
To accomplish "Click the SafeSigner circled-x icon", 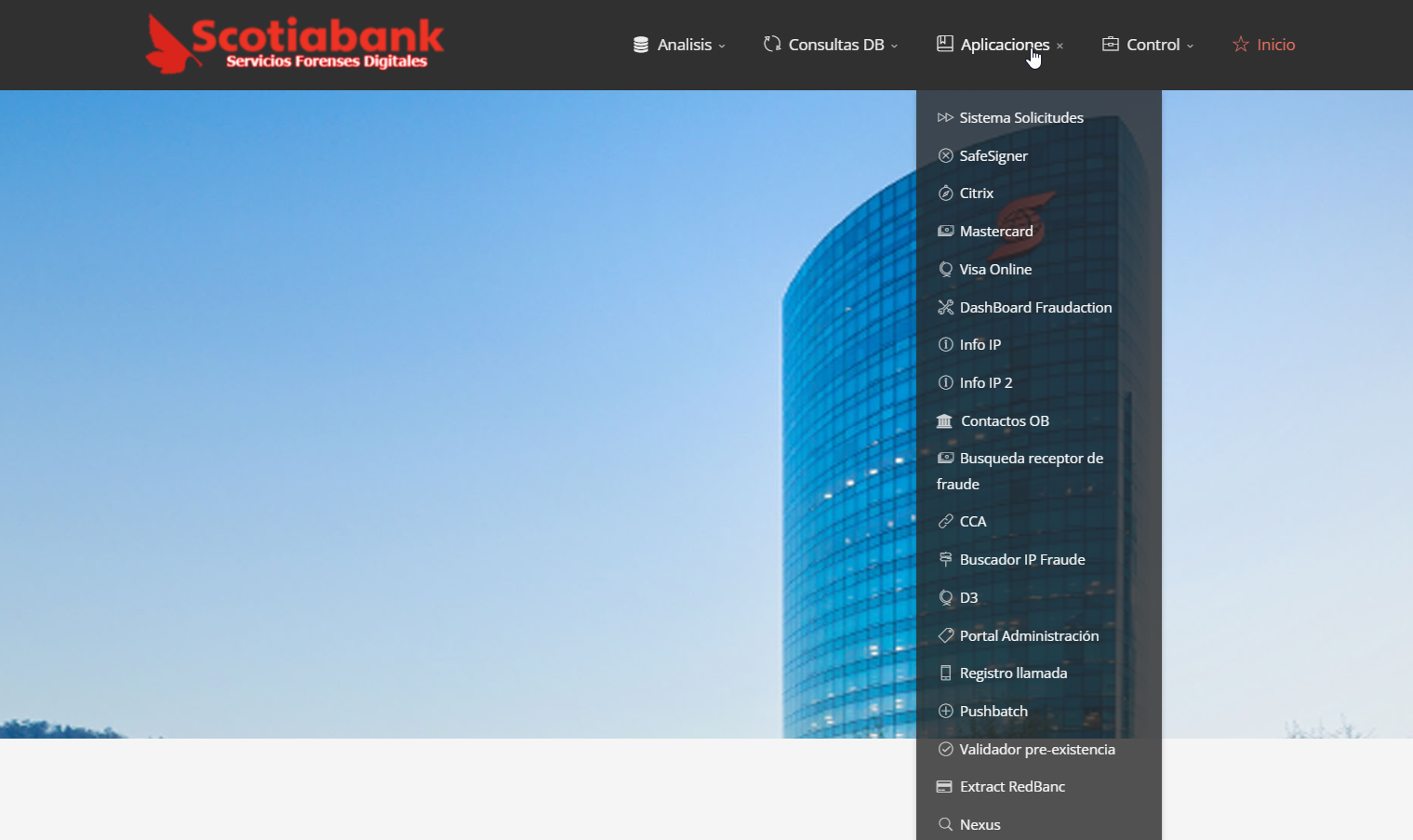I will pos(945,155).
